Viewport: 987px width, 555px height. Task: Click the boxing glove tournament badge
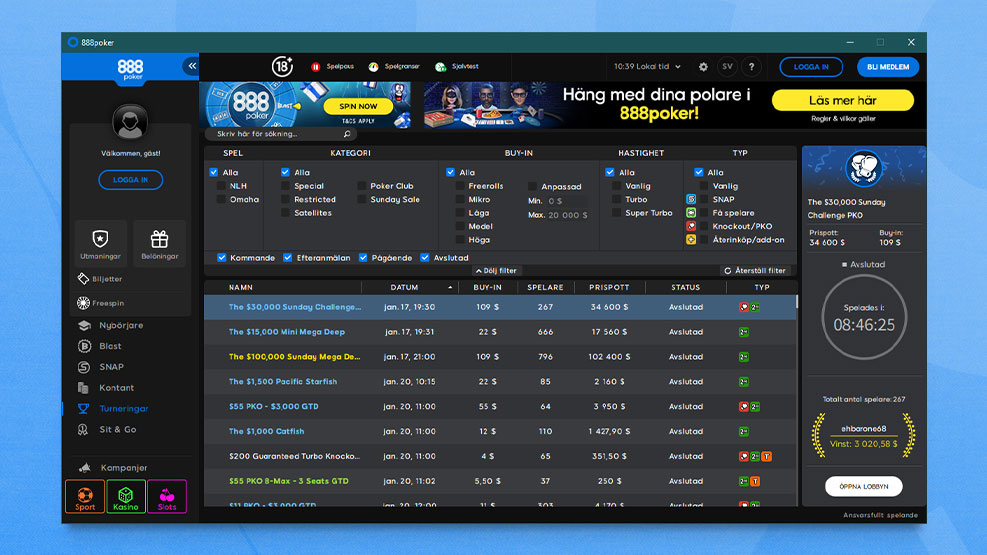pos(864,168)
